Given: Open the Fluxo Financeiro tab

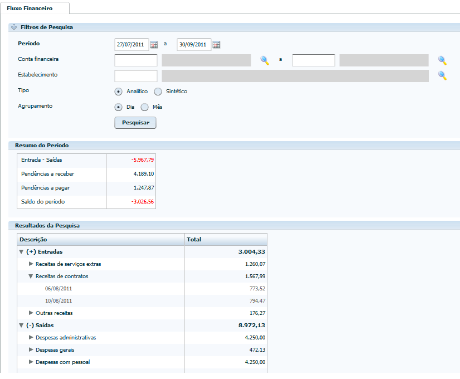Looking at the screenshot, I should coord(35,8).
